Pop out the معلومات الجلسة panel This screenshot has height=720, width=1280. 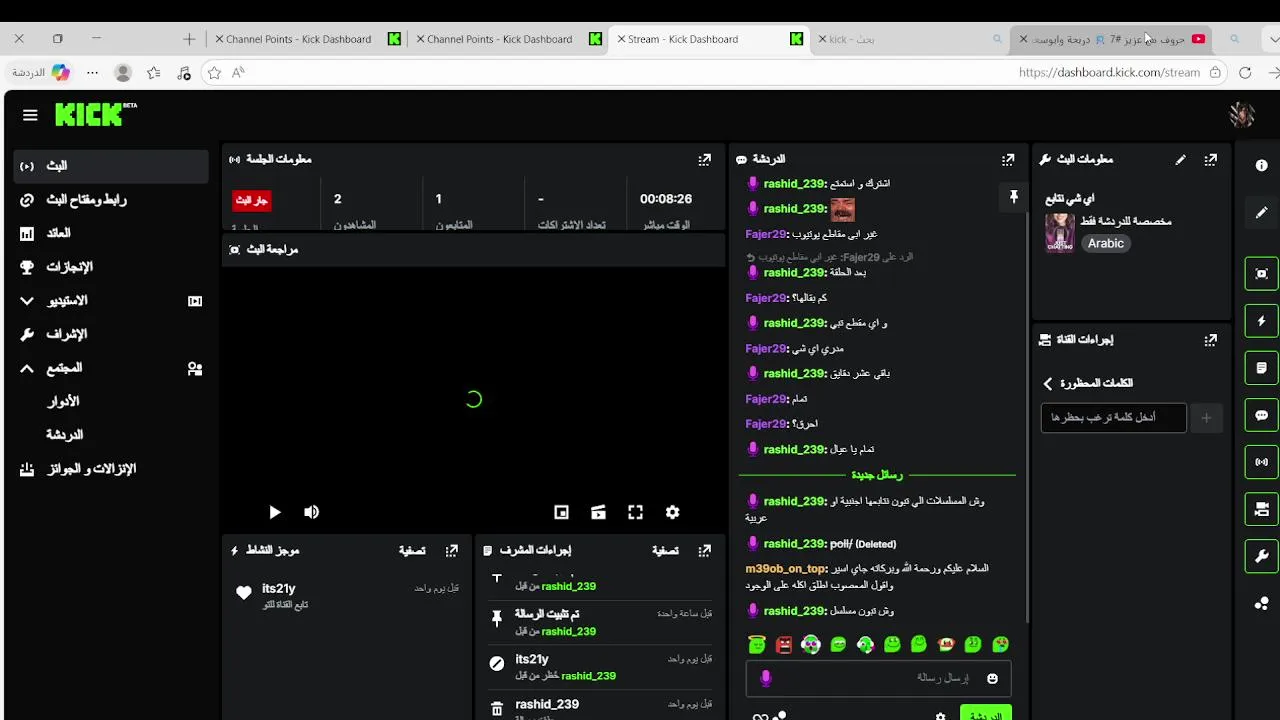point(705,159)
